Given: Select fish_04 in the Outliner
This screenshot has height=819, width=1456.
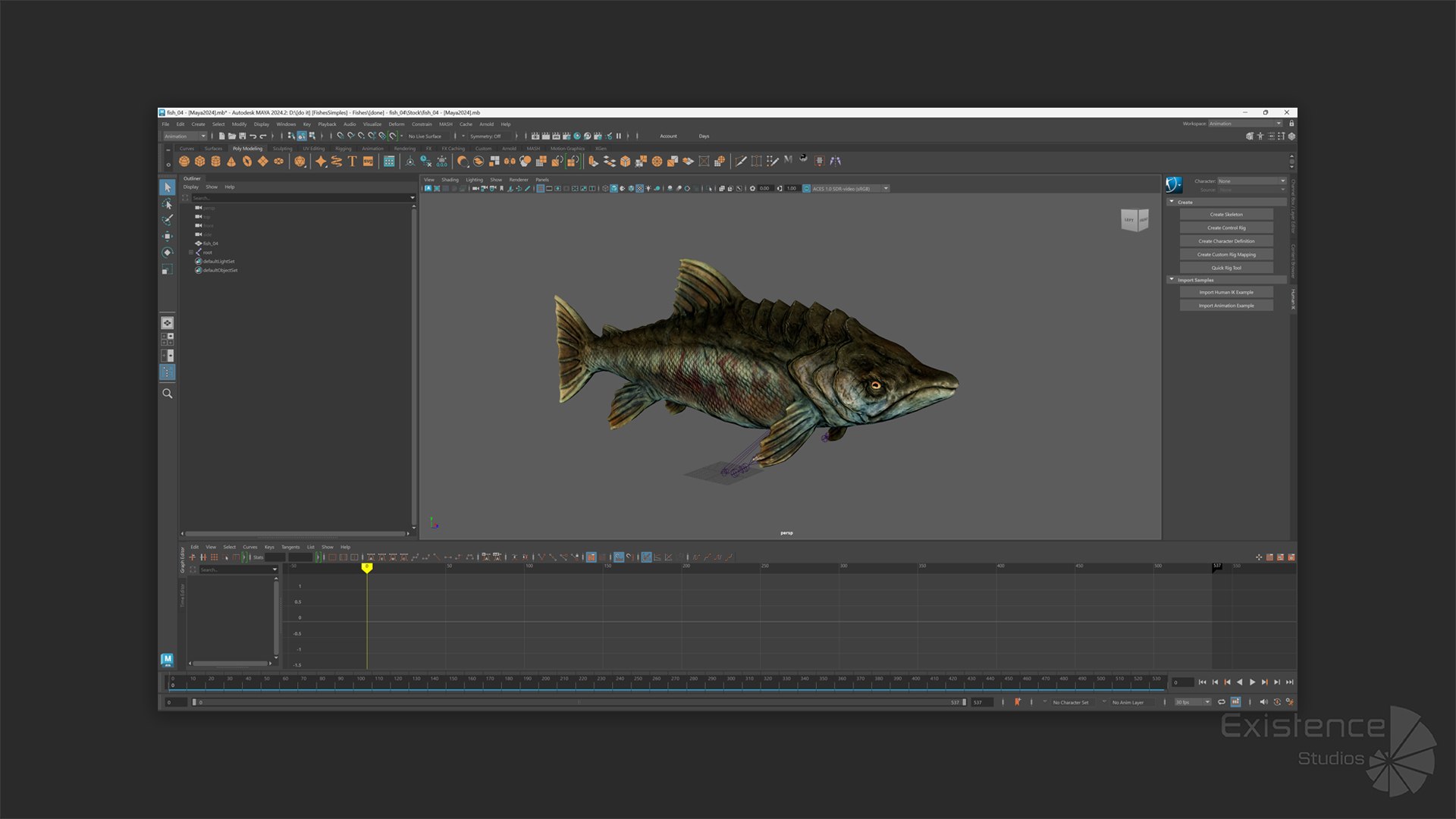Looking at the screenshot, I should [211, 243].
